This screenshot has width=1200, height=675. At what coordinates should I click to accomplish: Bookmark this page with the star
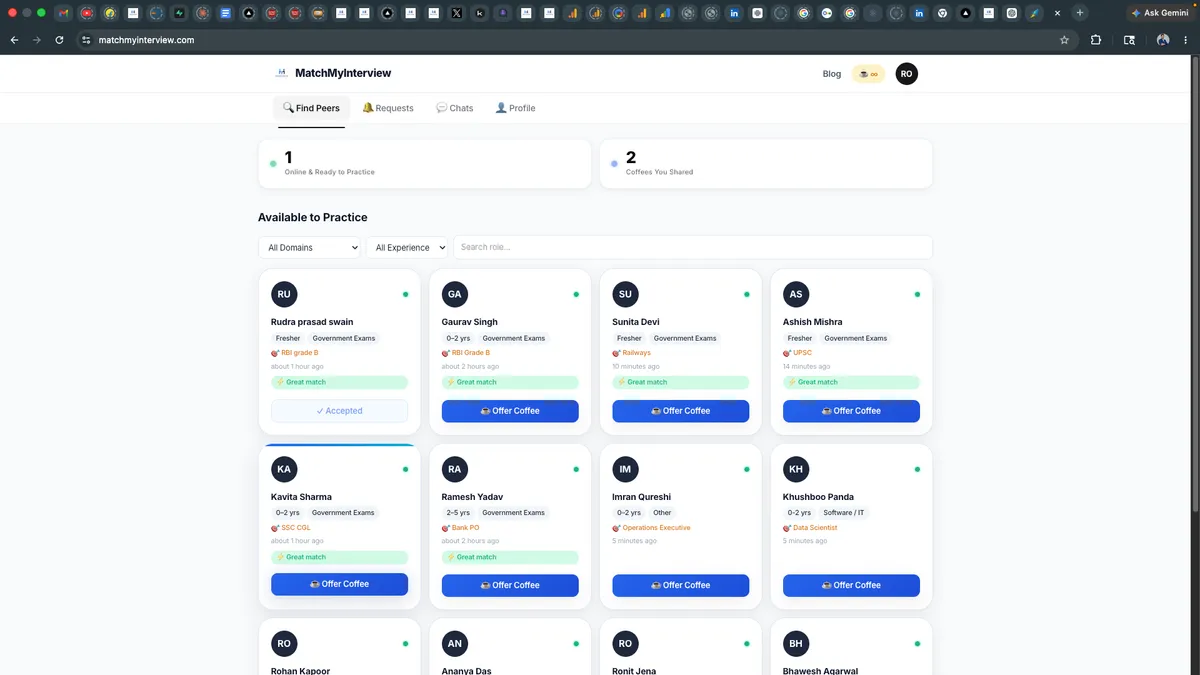1064,40
